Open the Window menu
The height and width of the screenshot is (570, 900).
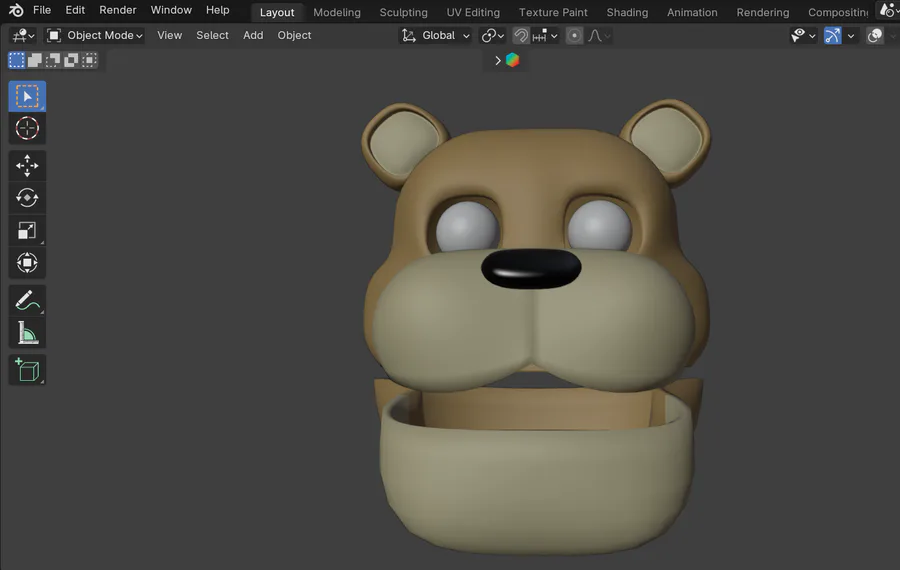pos(171,10)
